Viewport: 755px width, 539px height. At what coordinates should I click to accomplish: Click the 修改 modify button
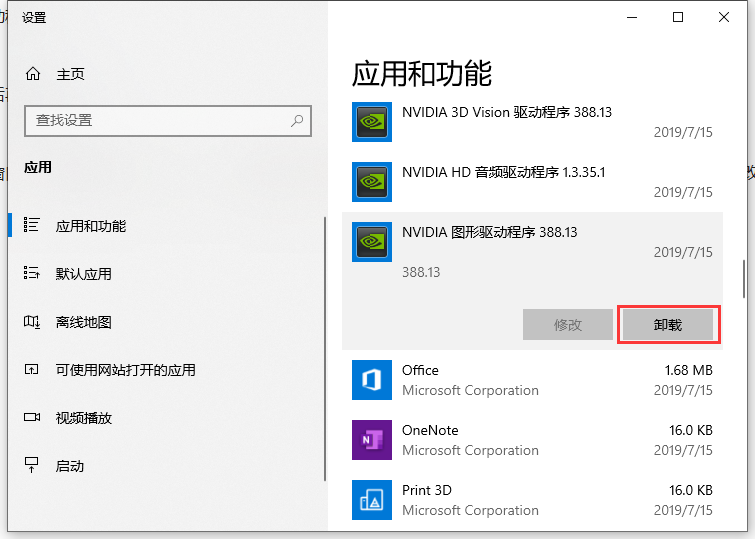568,325
